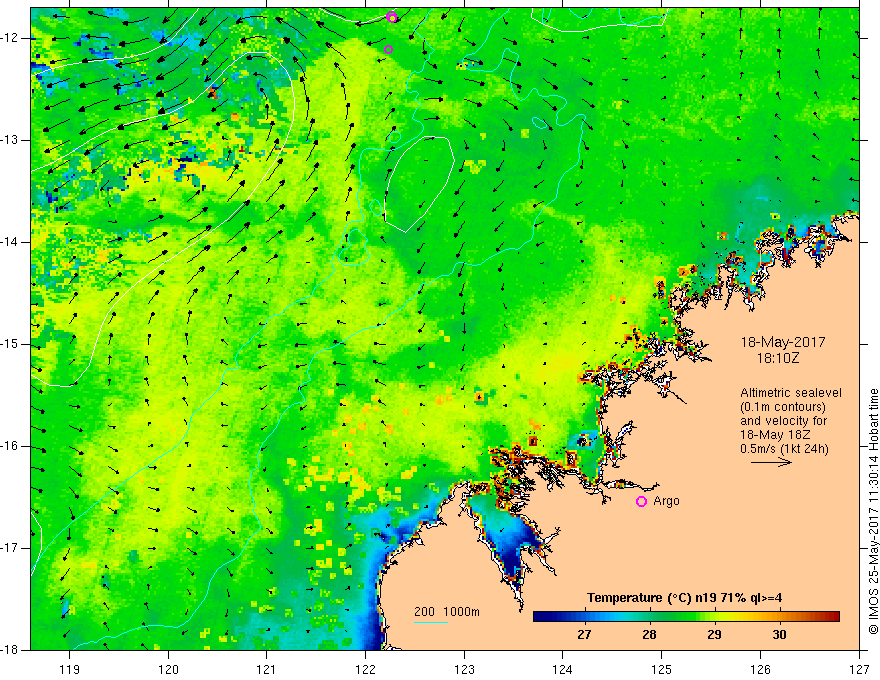Click the -15 latitude axis label

tap(11, 344)
